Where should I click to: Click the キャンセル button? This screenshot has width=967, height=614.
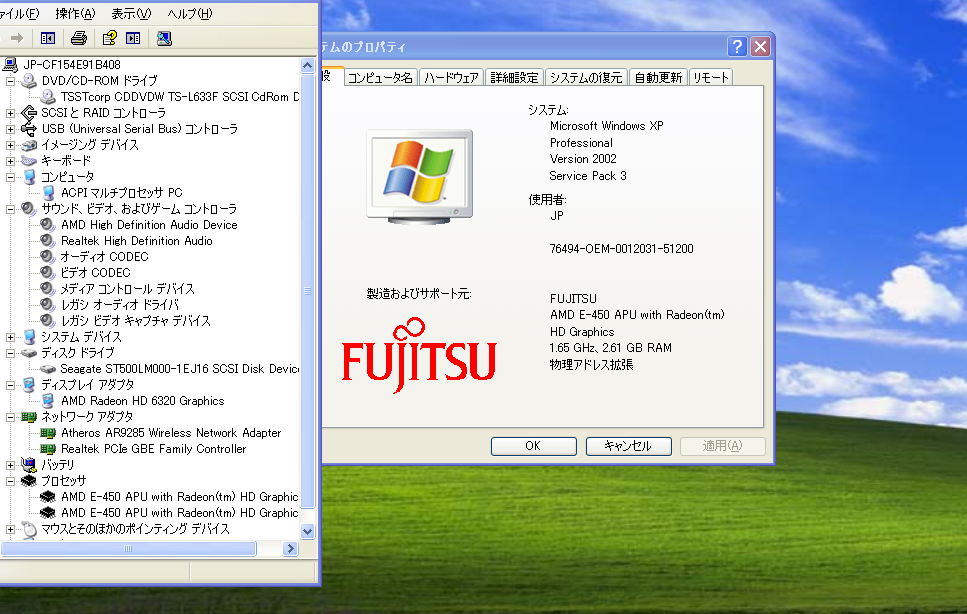click(628, 446)
